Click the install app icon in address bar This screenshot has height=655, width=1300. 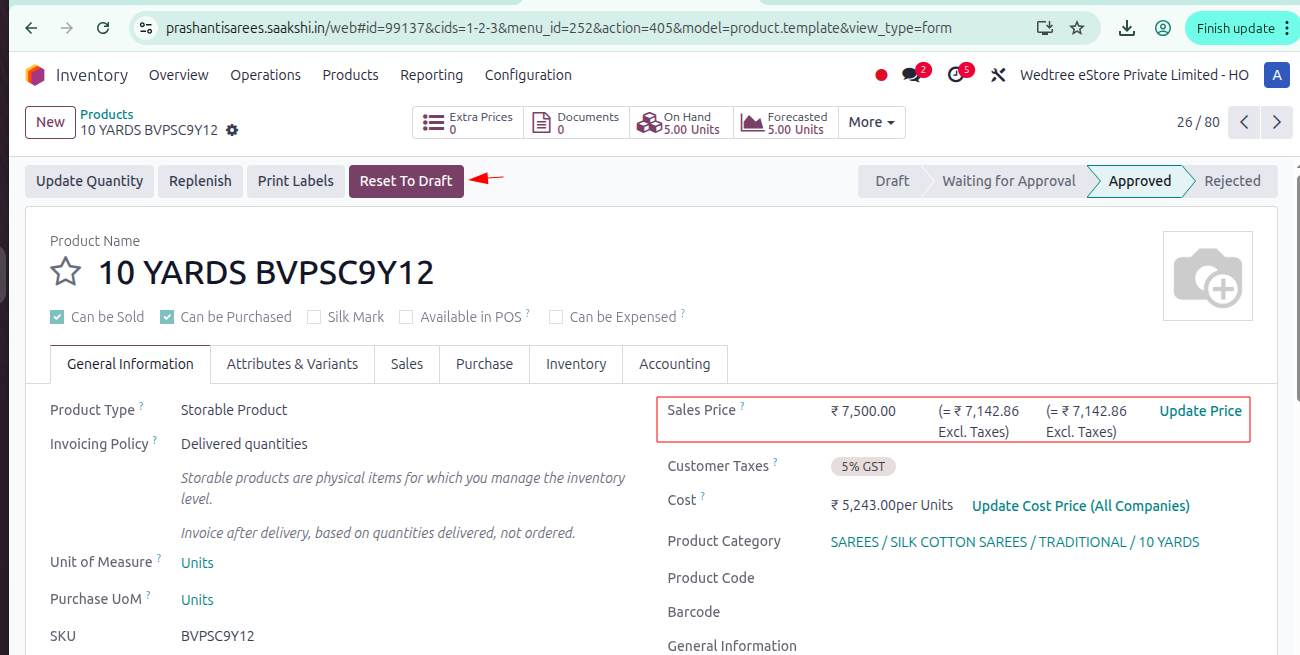1045,28
